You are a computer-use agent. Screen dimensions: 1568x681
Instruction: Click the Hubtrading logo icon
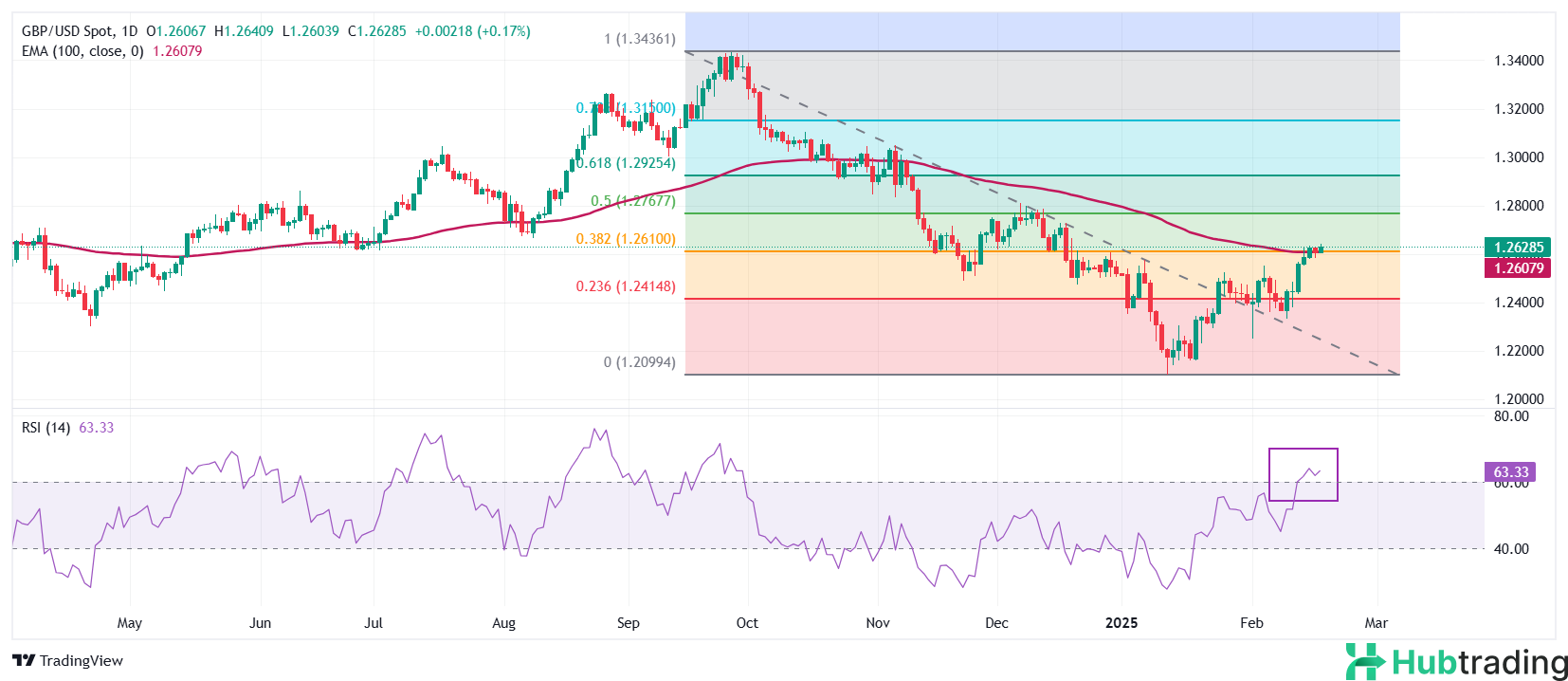click(1365, 662)
